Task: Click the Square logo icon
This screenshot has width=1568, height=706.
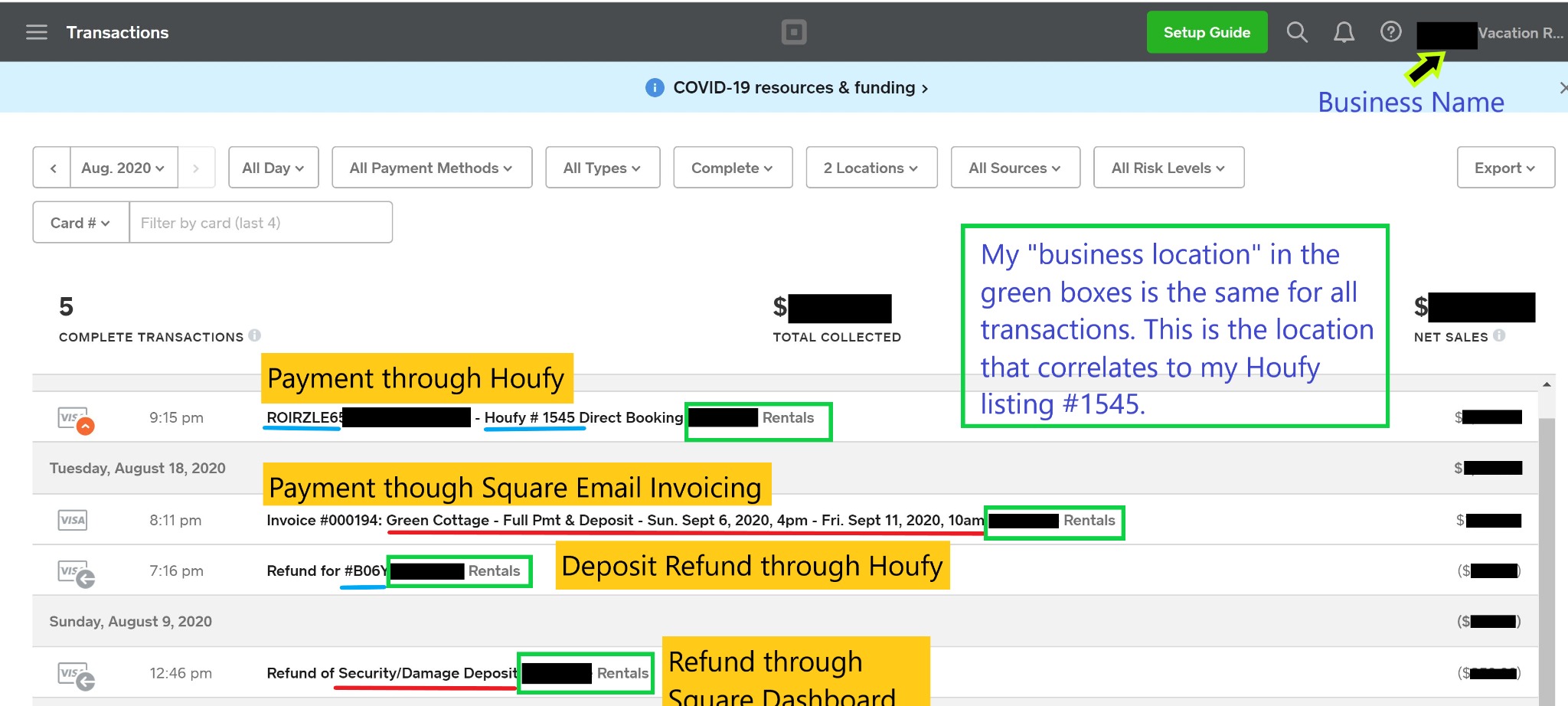Action: pos(794,32)
